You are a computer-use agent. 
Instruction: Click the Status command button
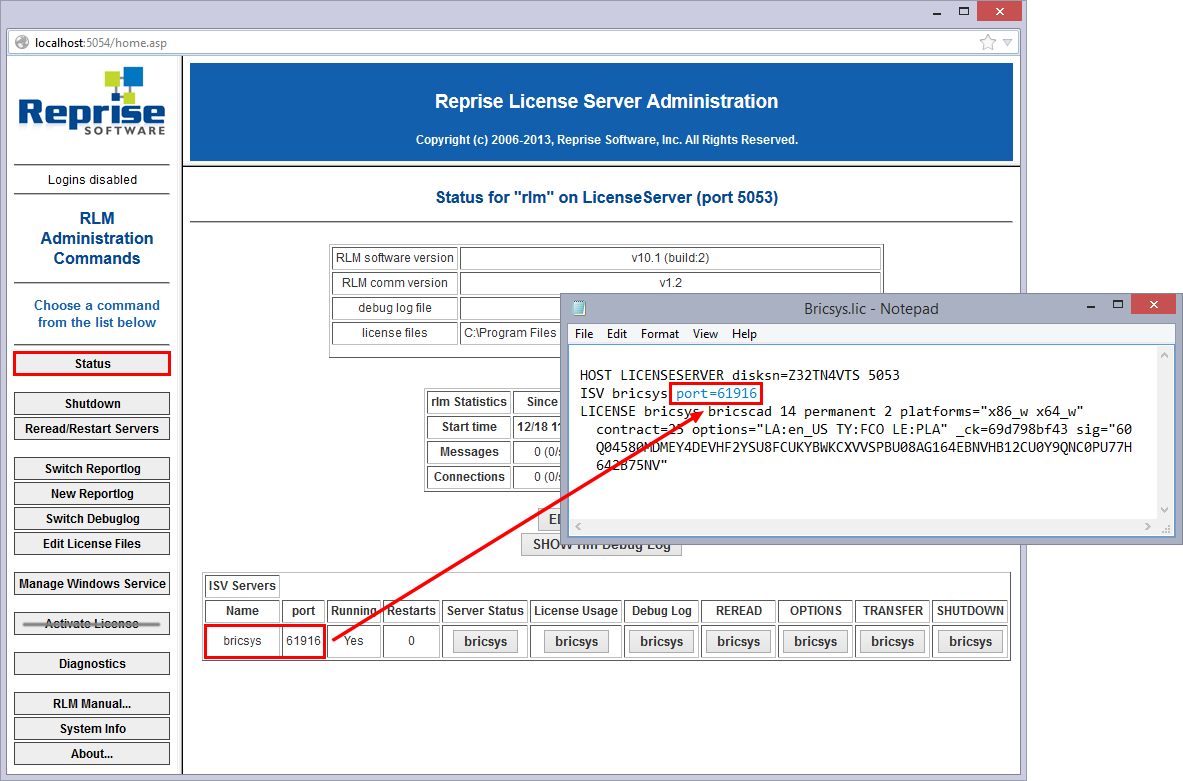(92, 364)
